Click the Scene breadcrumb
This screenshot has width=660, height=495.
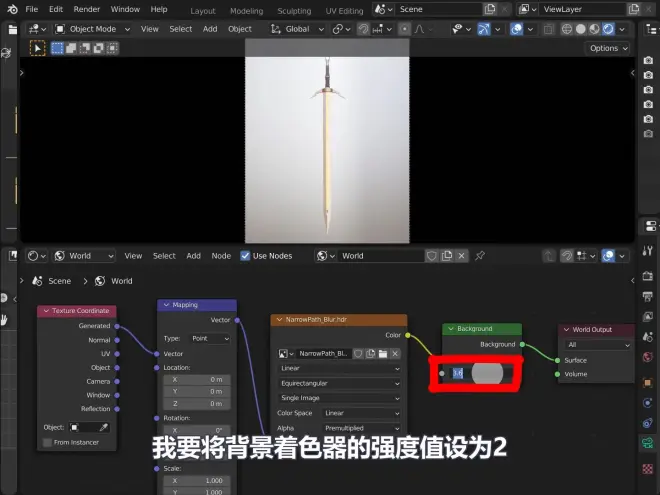click(x=59, y=281)
